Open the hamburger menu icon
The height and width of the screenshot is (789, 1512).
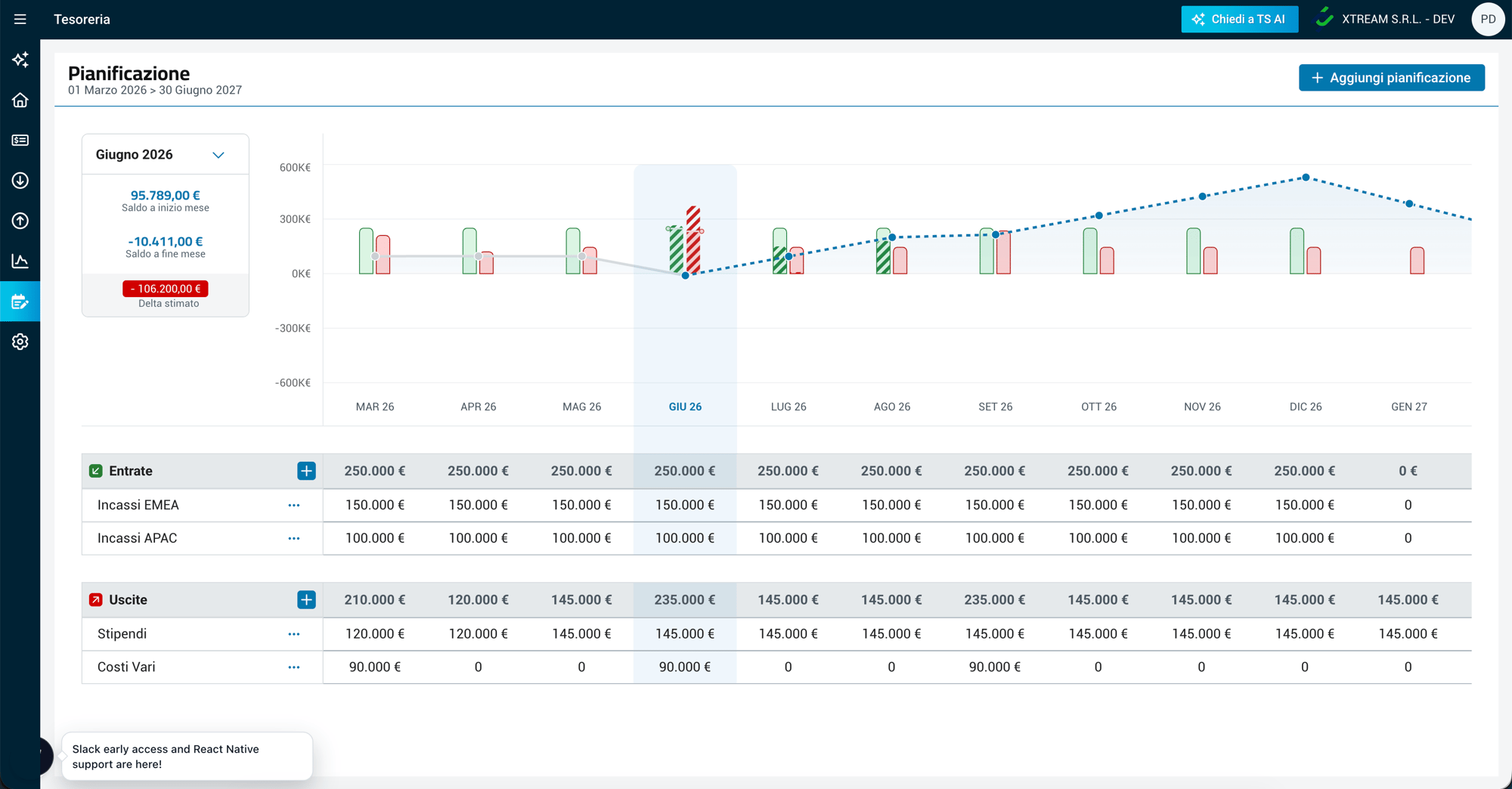tap(20, 20)
